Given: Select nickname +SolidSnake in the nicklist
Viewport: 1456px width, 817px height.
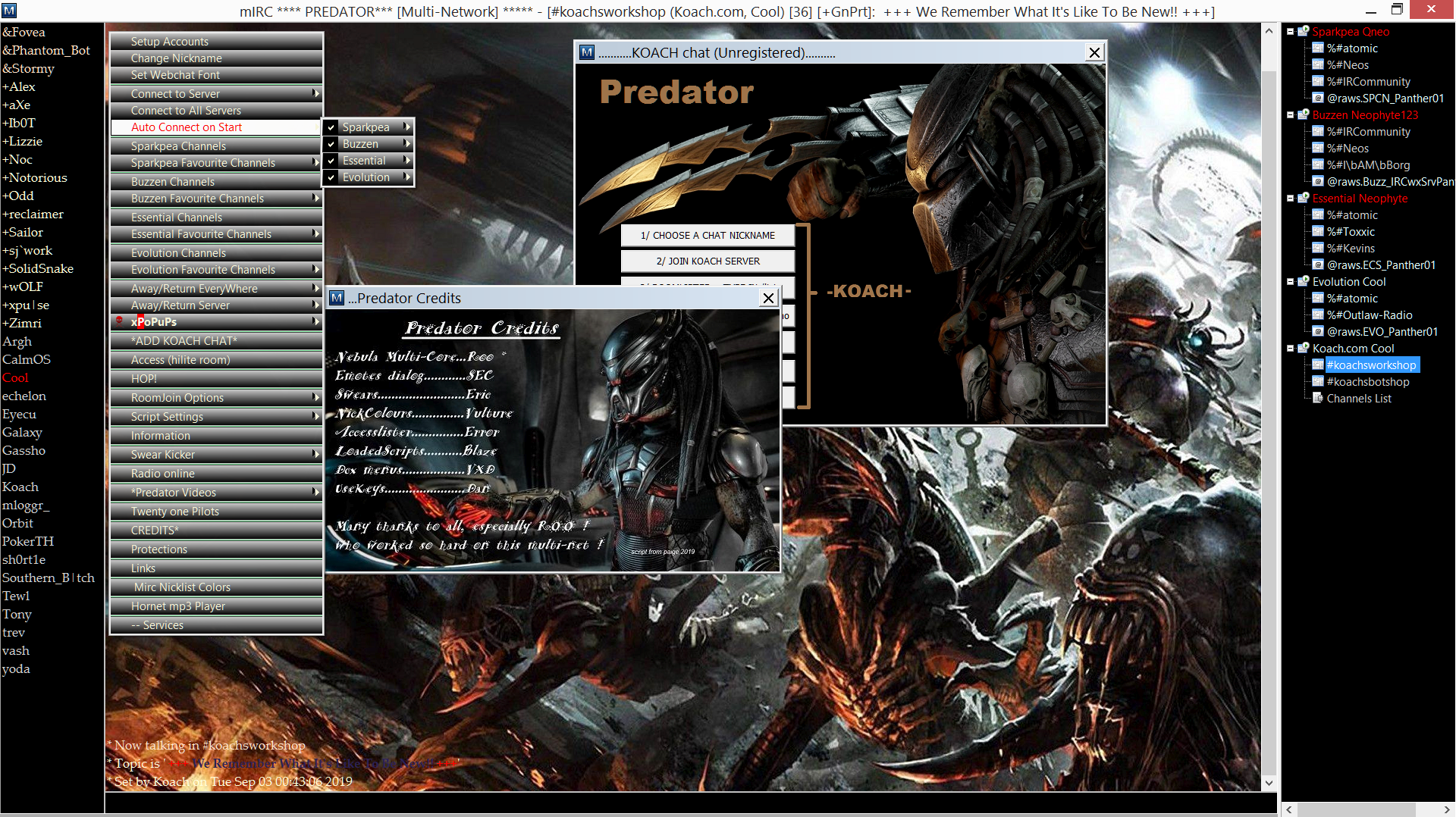Looking at the screenshot, I should 38,268.
